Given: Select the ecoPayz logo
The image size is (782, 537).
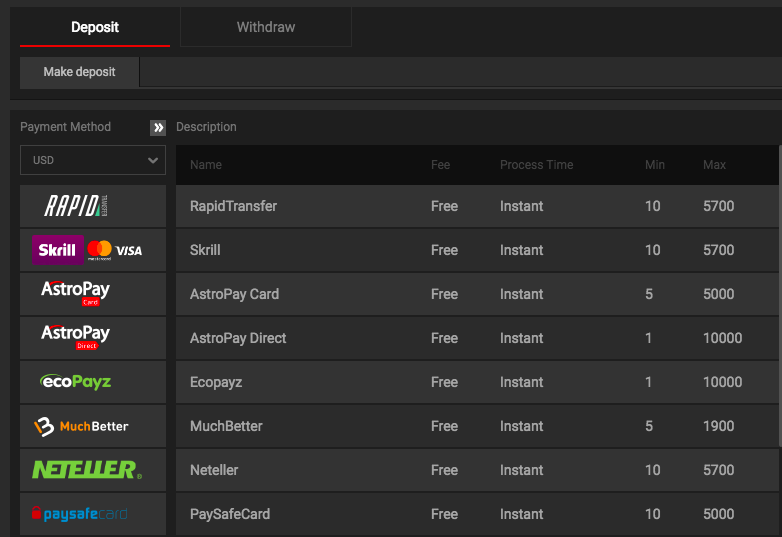Looking at the screenshot, I should [93, 382].
